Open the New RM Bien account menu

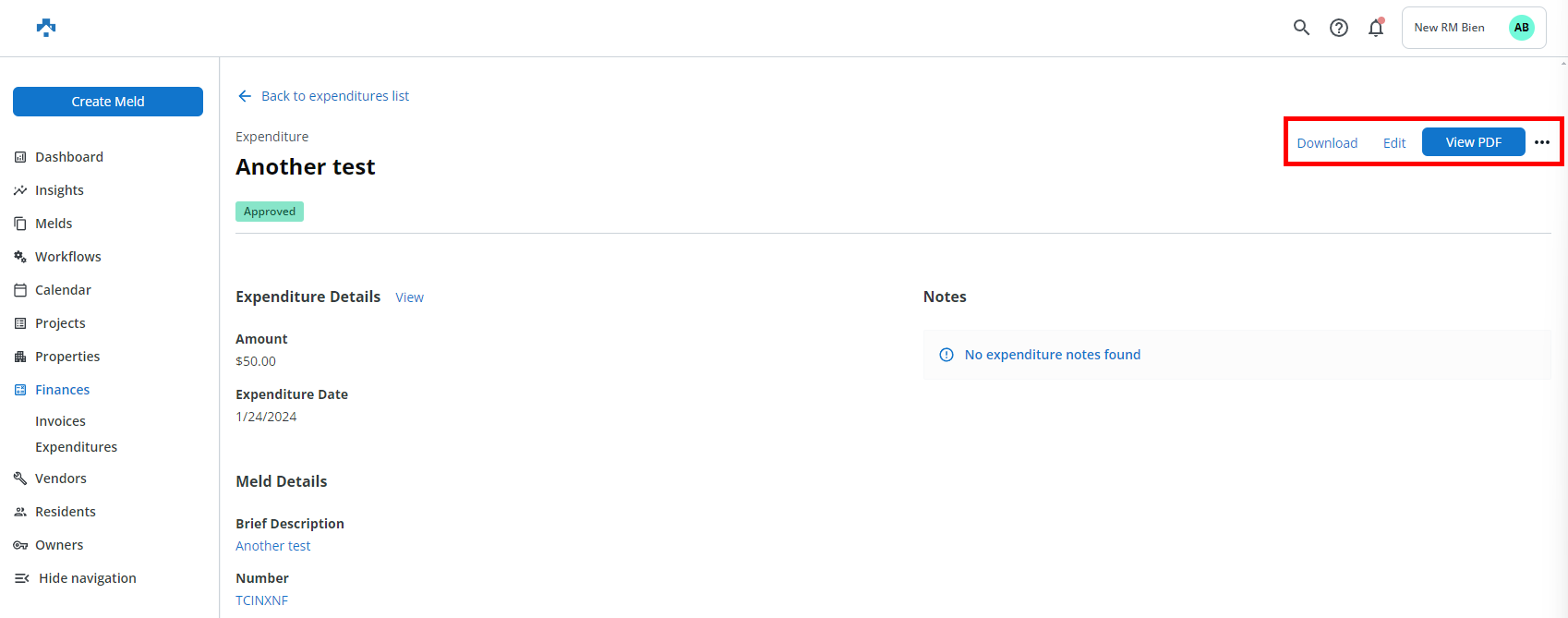coord(1449,28)
